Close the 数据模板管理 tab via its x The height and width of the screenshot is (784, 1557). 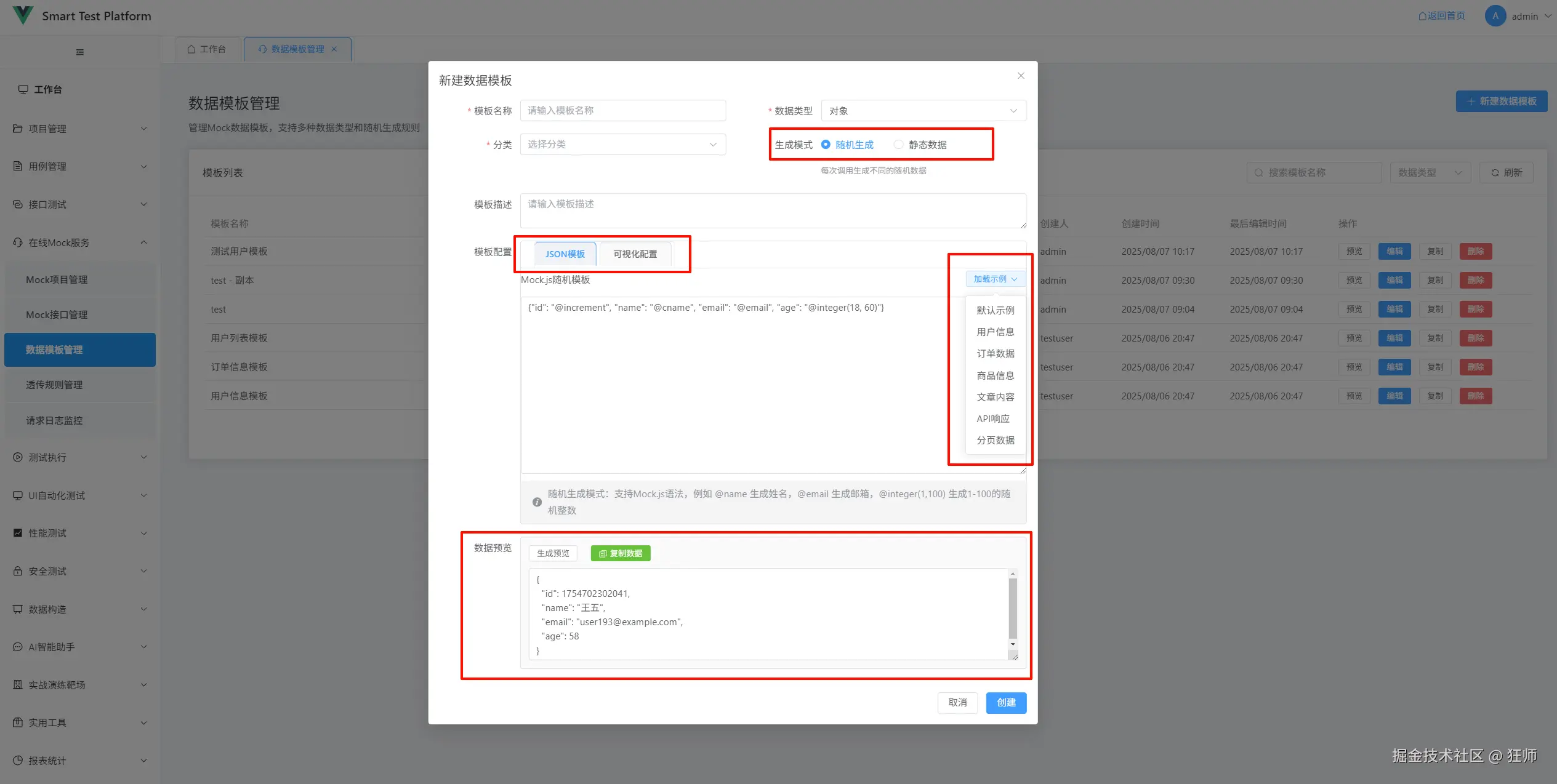(334, 49)
